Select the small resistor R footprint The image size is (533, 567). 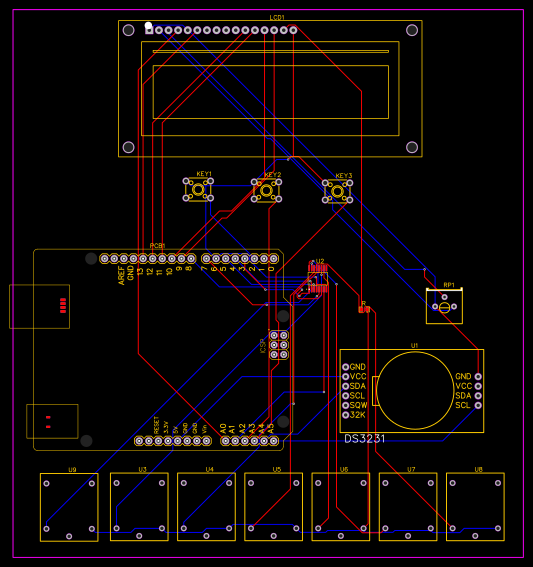coord(364,309)
